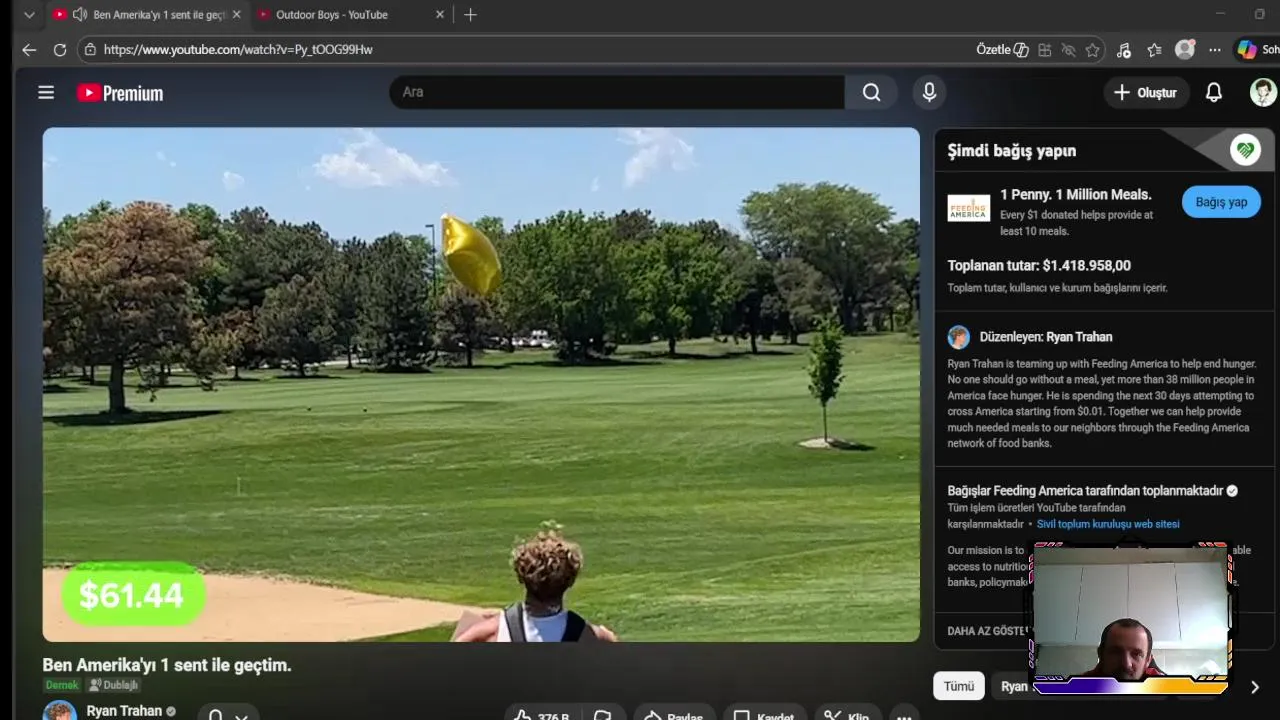Viewport: 1280px width, 720px height.
Task: Click the video player to pause
Action: (481, 384)
